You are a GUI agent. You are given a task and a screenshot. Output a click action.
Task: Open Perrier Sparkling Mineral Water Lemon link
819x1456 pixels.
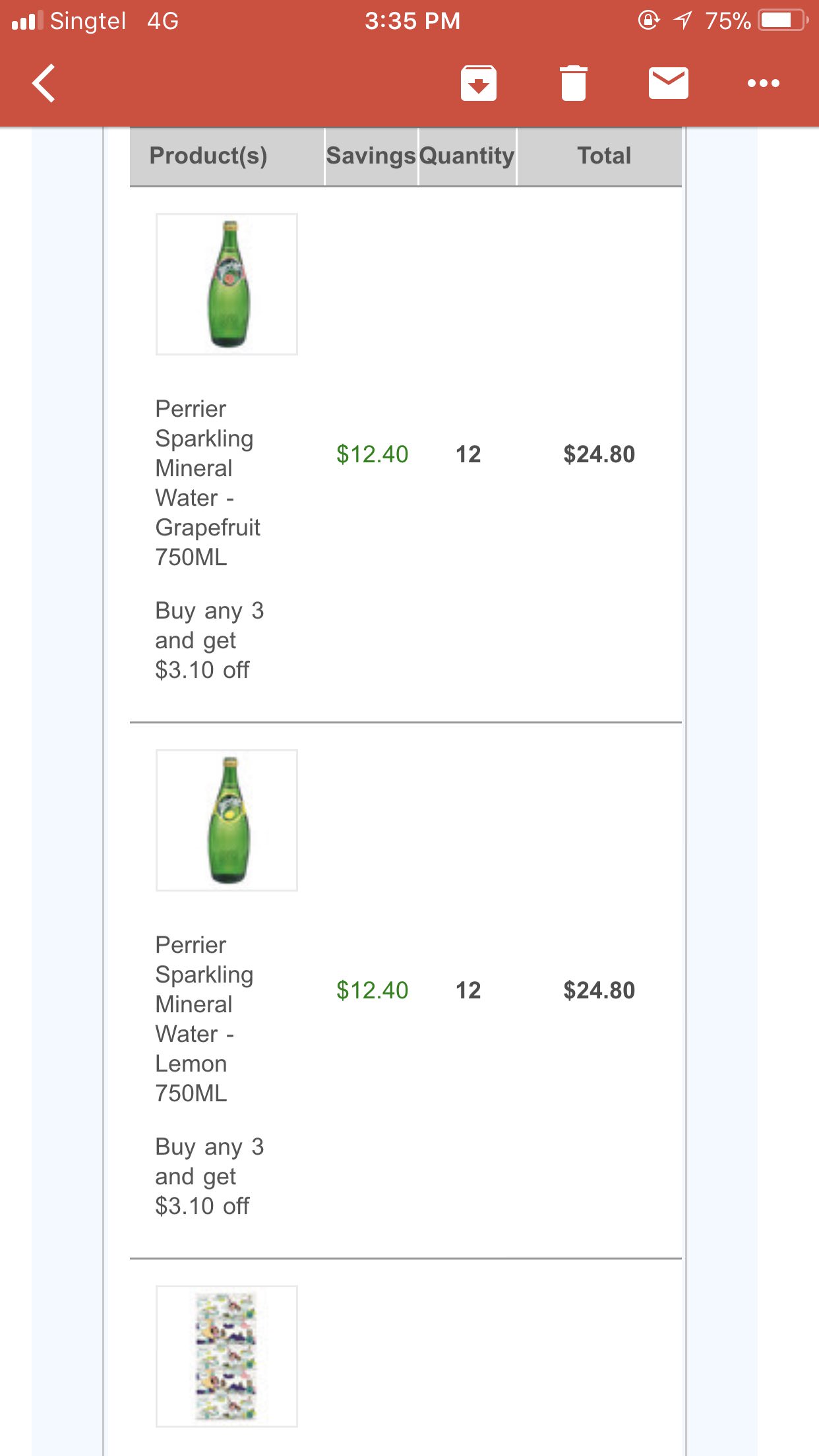point(205,1019)
